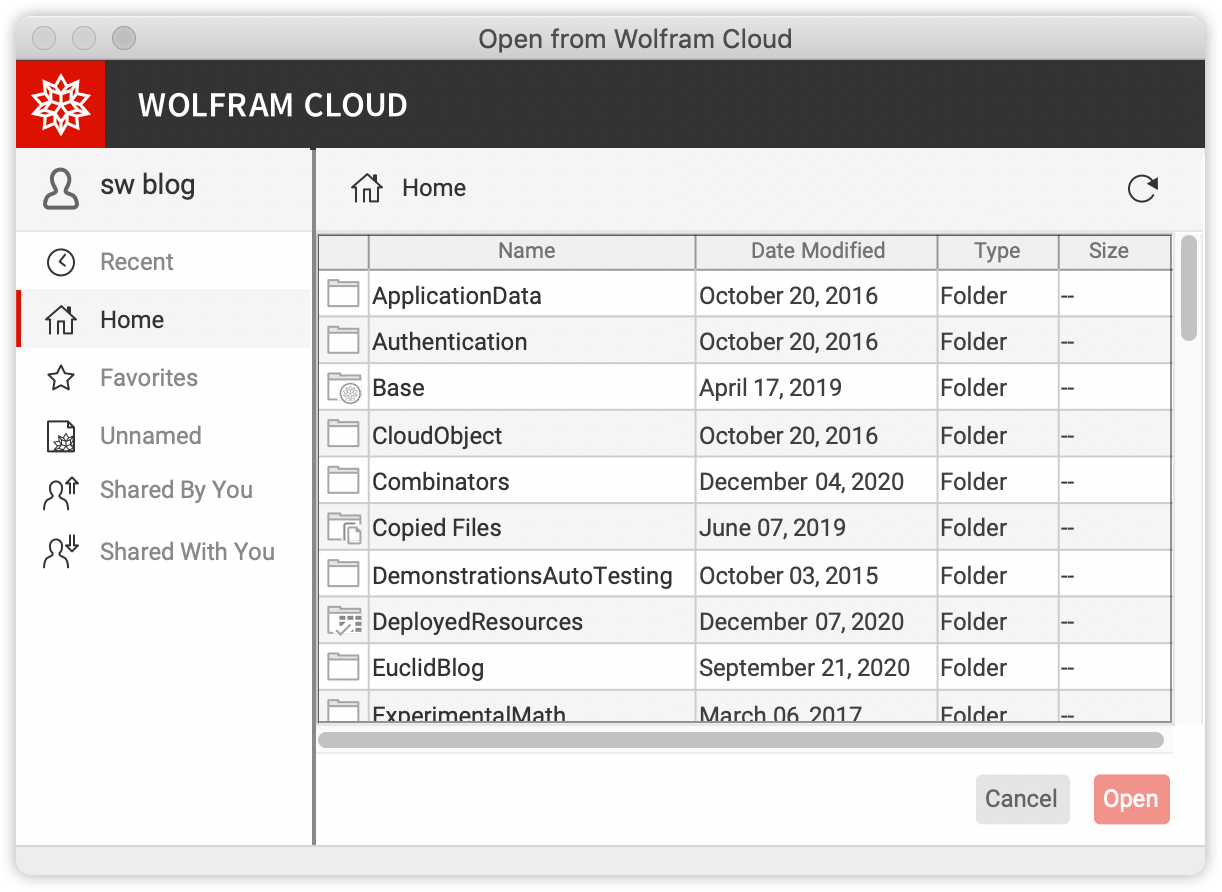This screenshot has height=892, width=1222.
Task: Click the date September 21, 2020
Action: pos(804,668)
